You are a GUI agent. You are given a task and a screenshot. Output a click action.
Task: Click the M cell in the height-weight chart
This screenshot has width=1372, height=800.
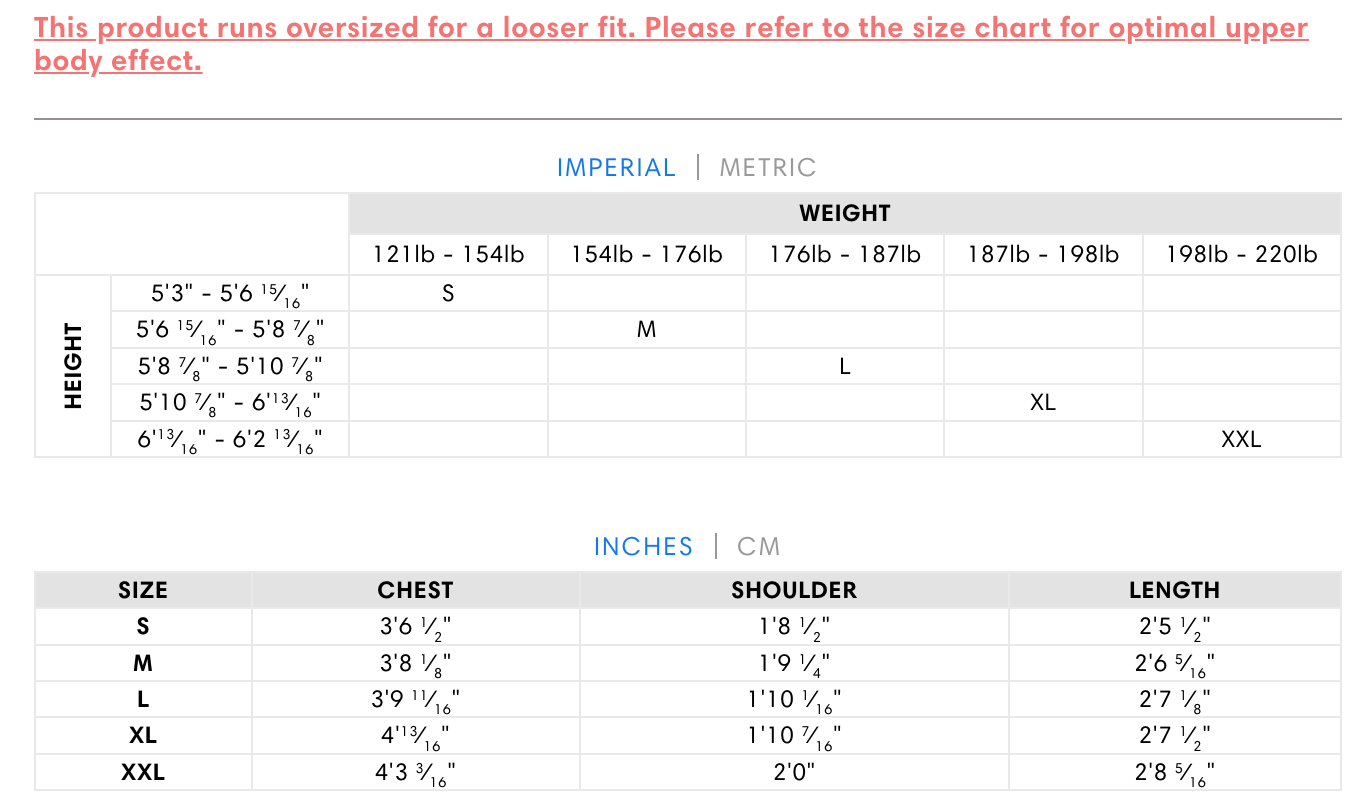click(x=646, y=329)
